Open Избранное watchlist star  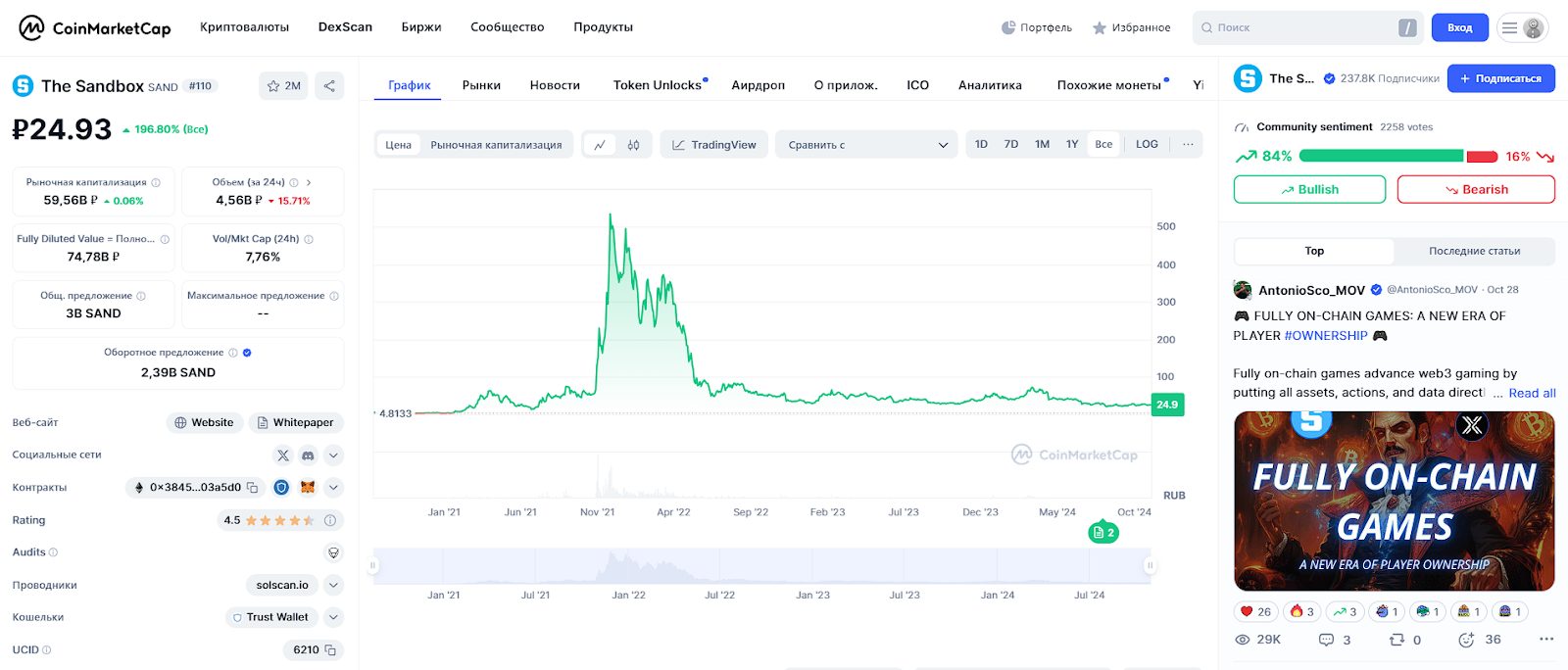(1131, 27)
